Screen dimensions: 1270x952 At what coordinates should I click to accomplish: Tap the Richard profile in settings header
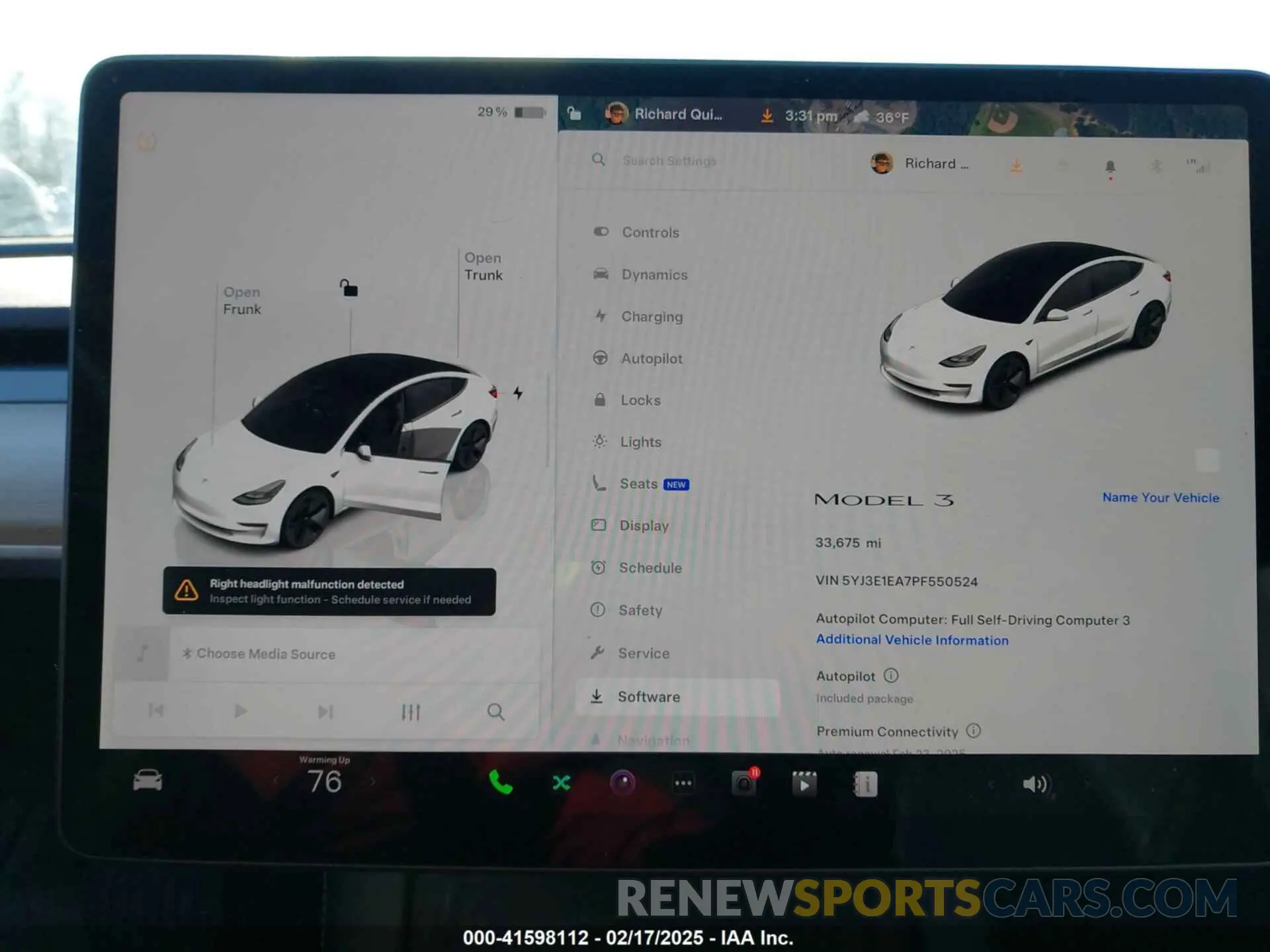tap(919, 163)
